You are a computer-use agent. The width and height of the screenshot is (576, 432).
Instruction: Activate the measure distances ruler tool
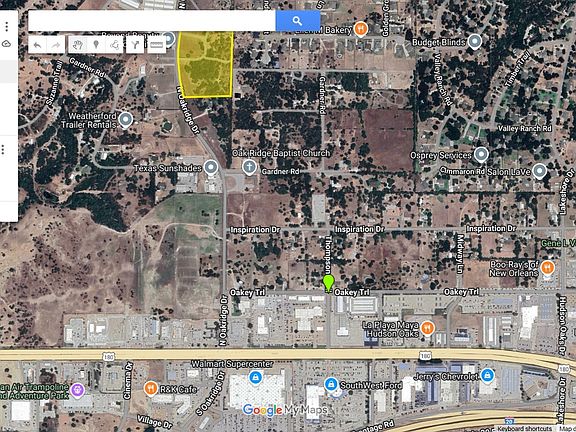coord(157,45)
